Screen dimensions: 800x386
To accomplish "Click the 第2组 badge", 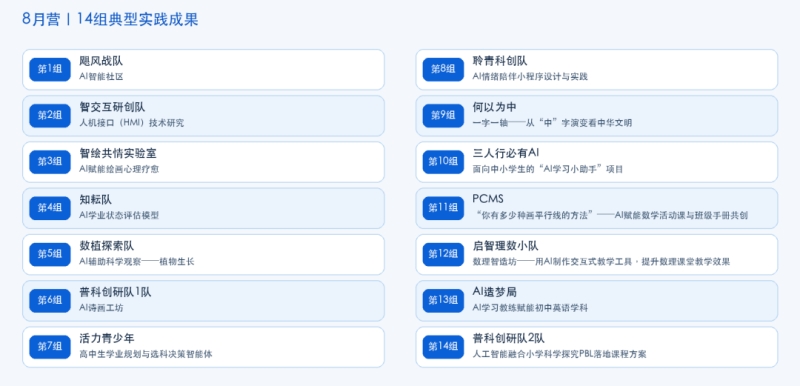I will 50,116.
